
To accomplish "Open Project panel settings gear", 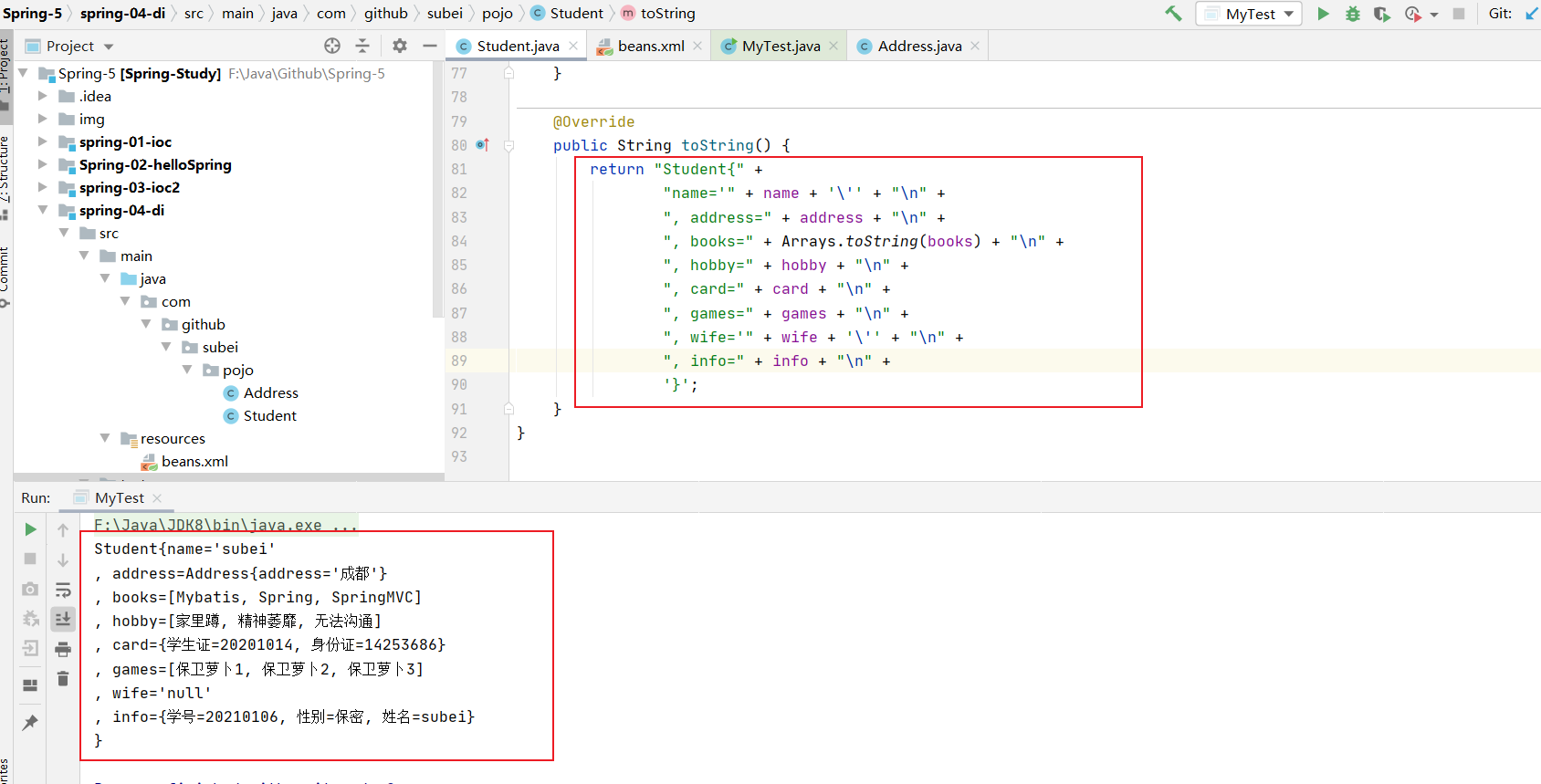I will 400,46.
